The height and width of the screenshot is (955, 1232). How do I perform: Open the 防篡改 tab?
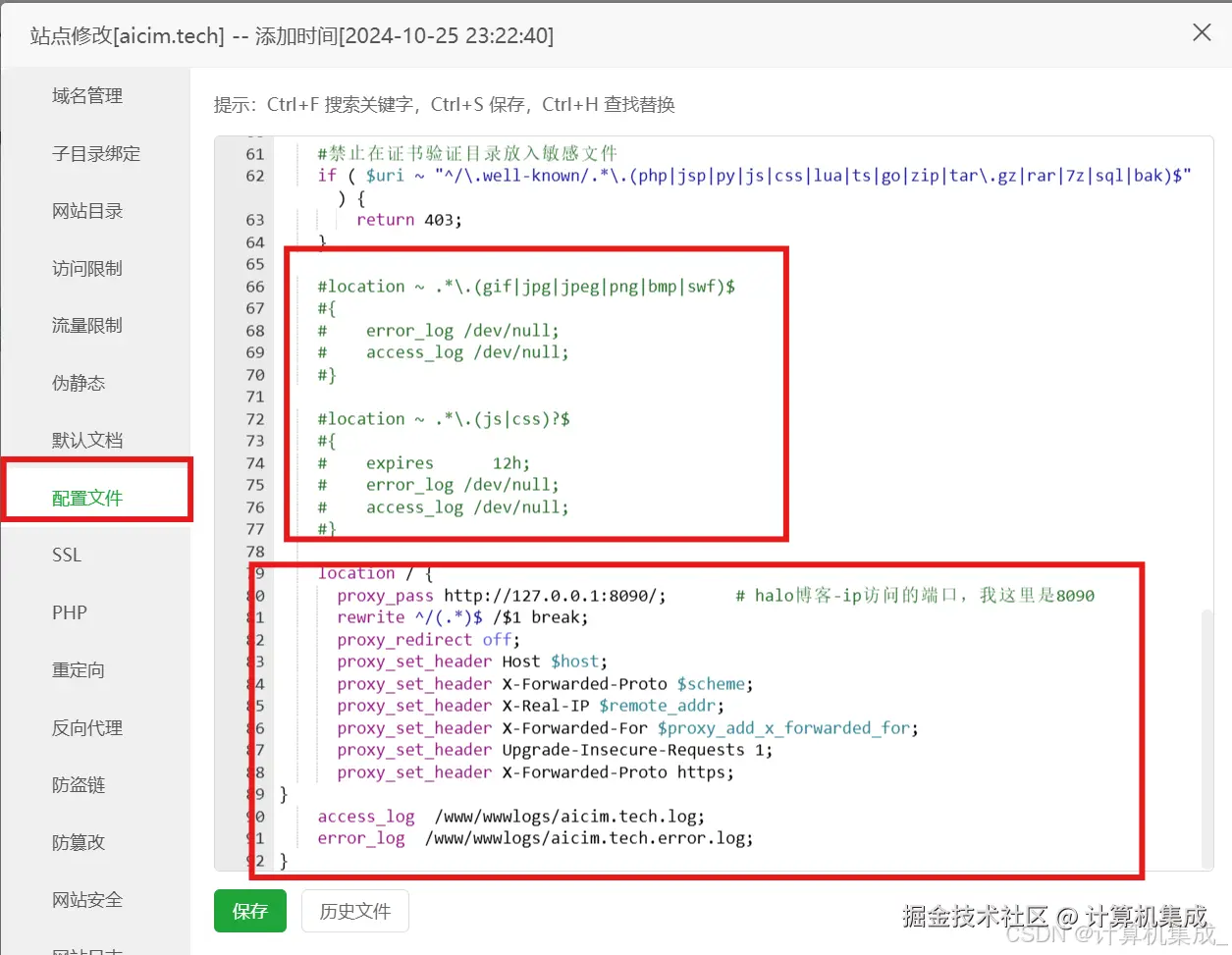[x=79, y=842]
